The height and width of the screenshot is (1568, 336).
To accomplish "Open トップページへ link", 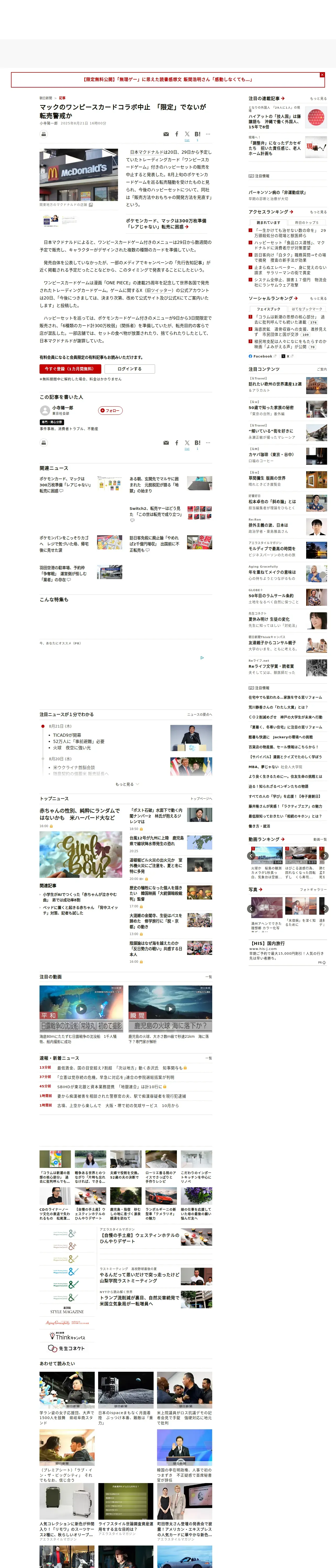I will 201,799.
